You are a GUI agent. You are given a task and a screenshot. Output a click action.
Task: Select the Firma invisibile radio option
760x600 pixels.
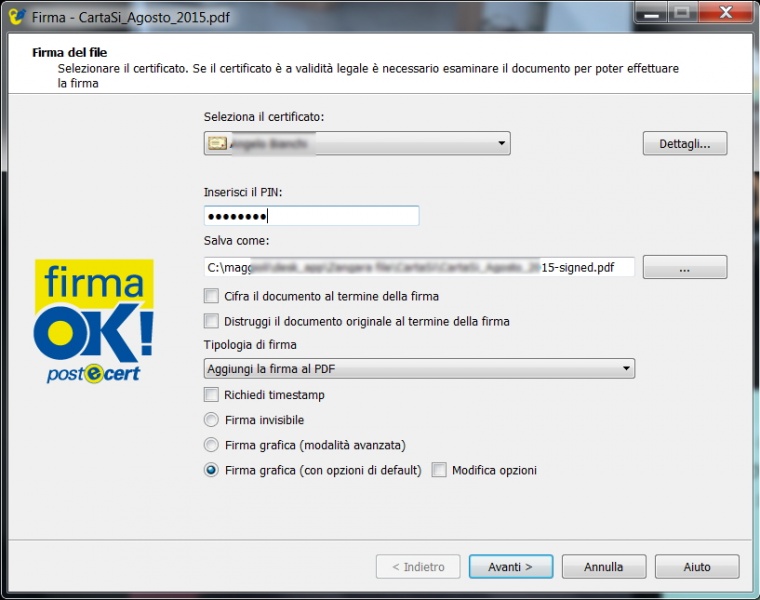pos(211,420)
